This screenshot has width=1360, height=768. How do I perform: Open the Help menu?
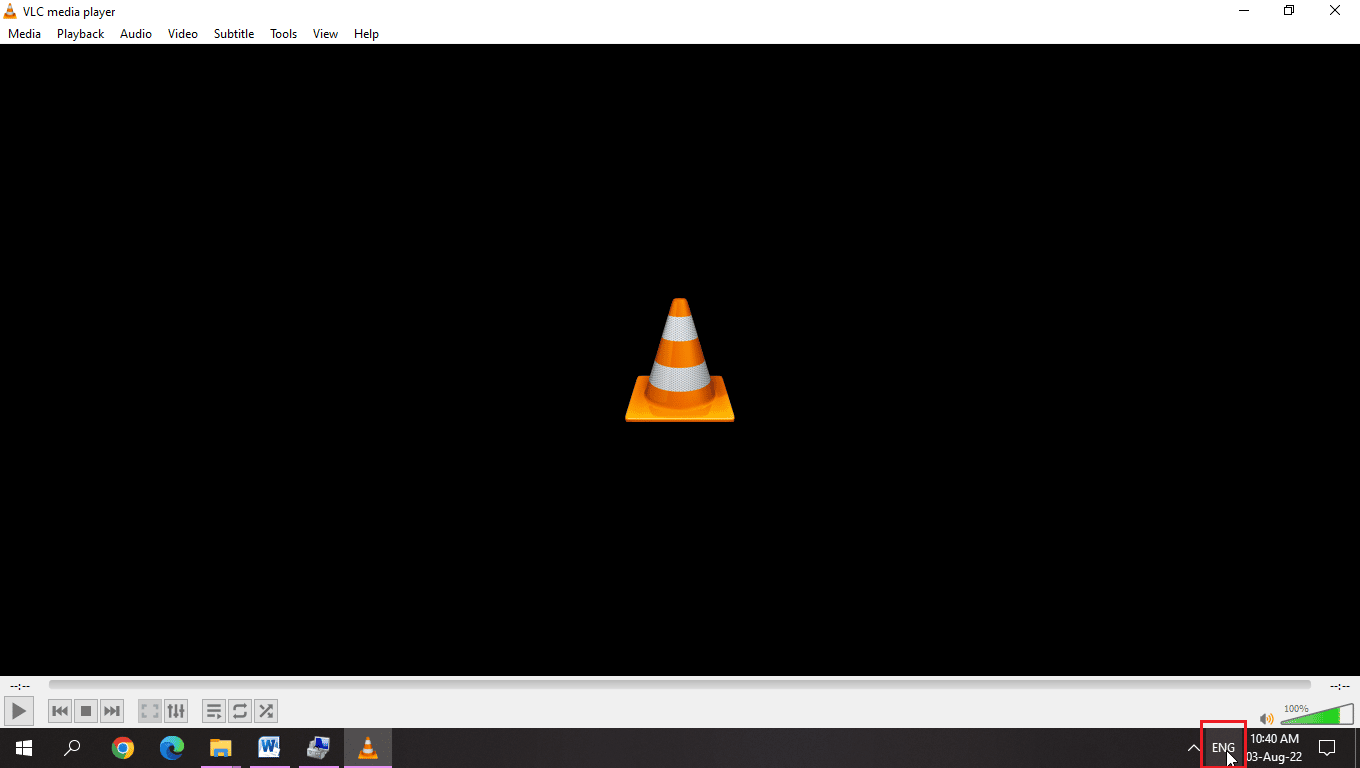click(367, 34)
